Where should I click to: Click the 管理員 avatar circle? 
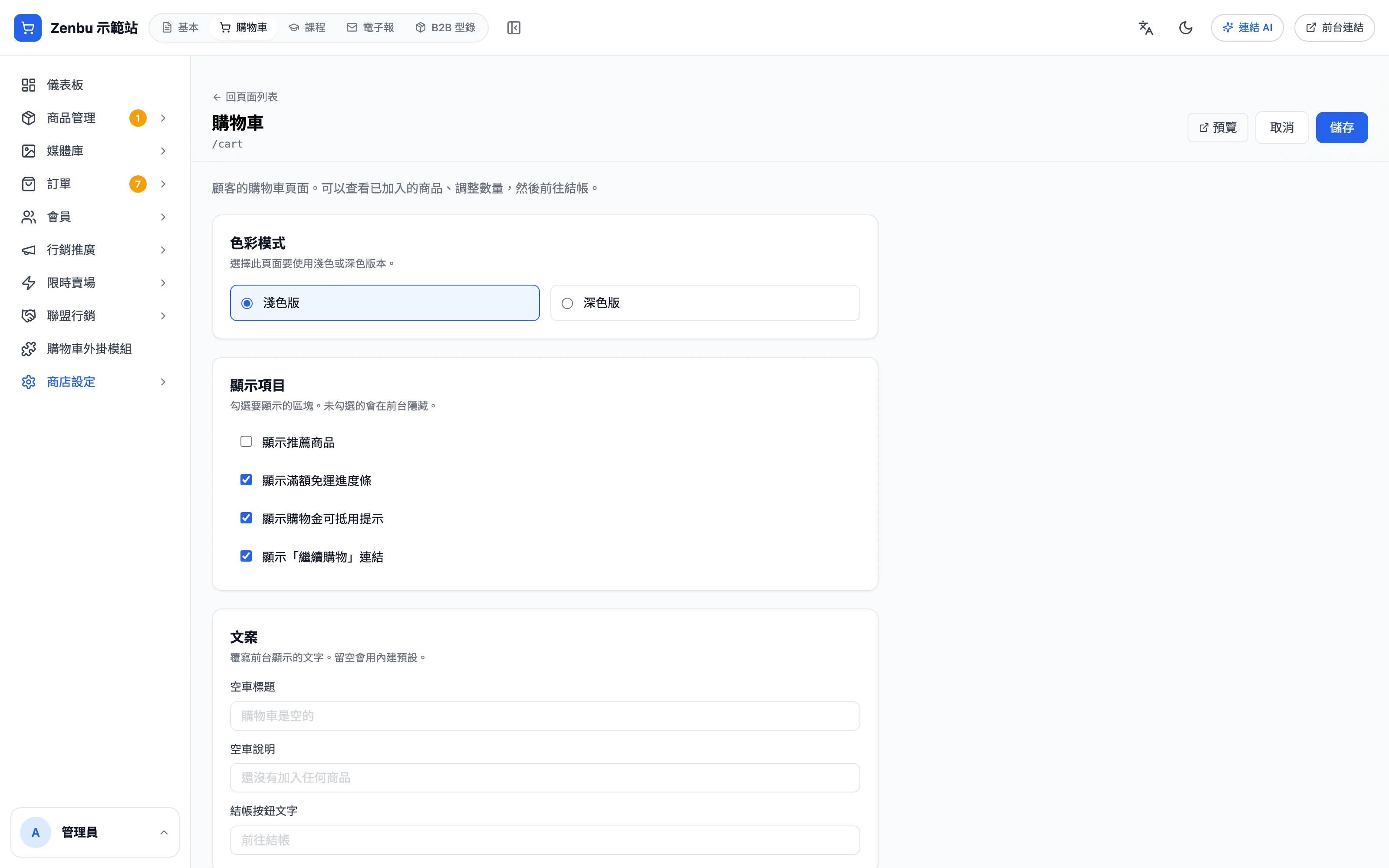click(36, 832)
